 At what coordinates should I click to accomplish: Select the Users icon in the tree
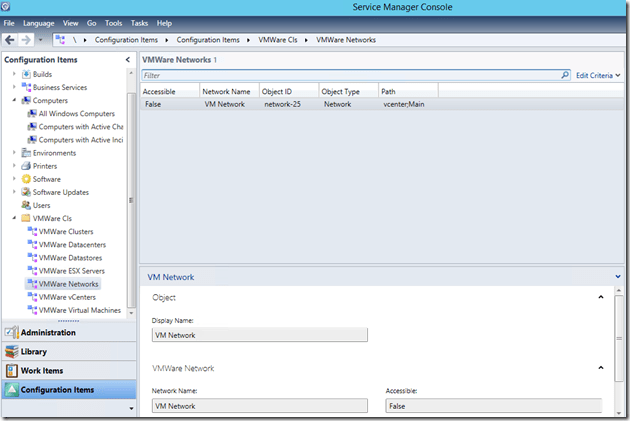tap(26, 205)
